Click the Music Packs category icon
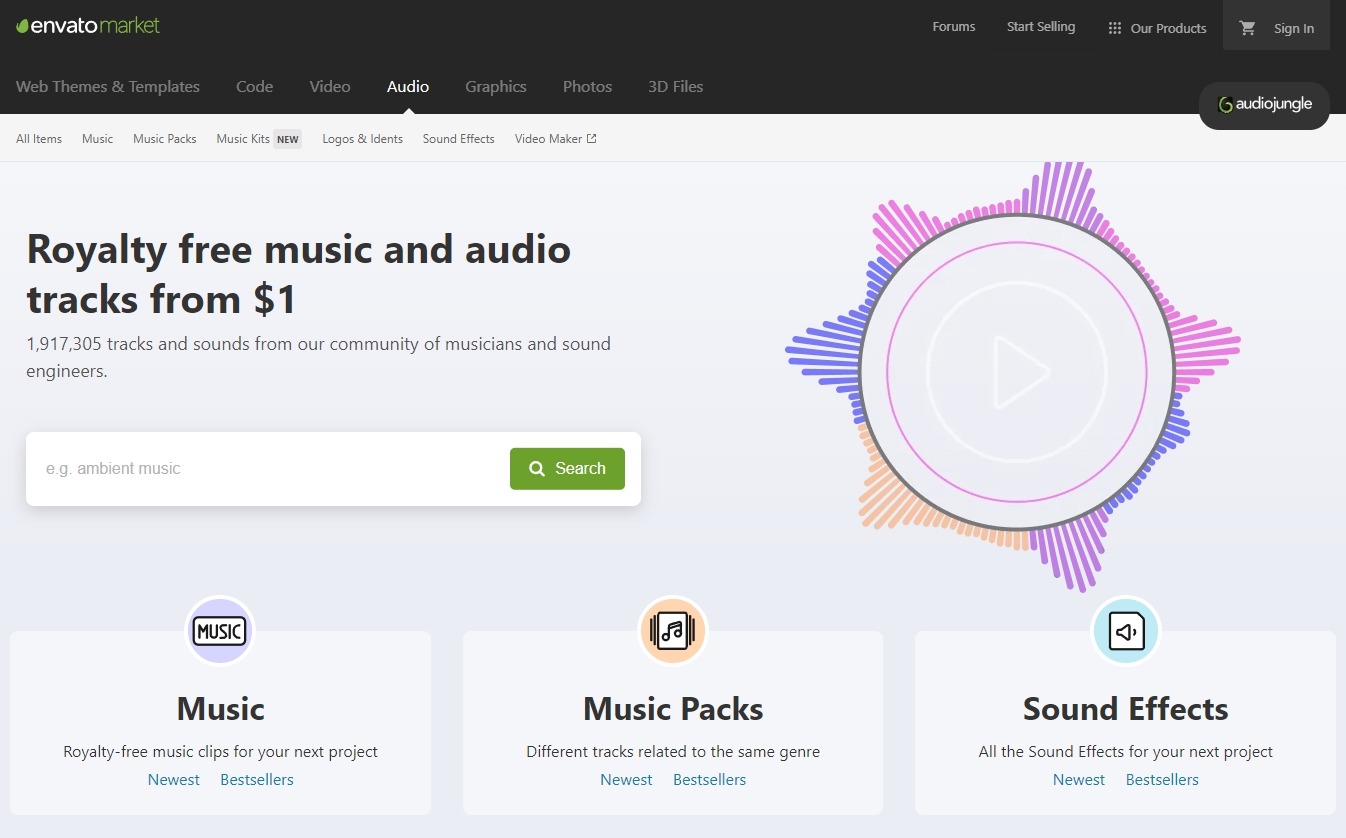This screenshot has width=1346, height=838. coord(672,631)
